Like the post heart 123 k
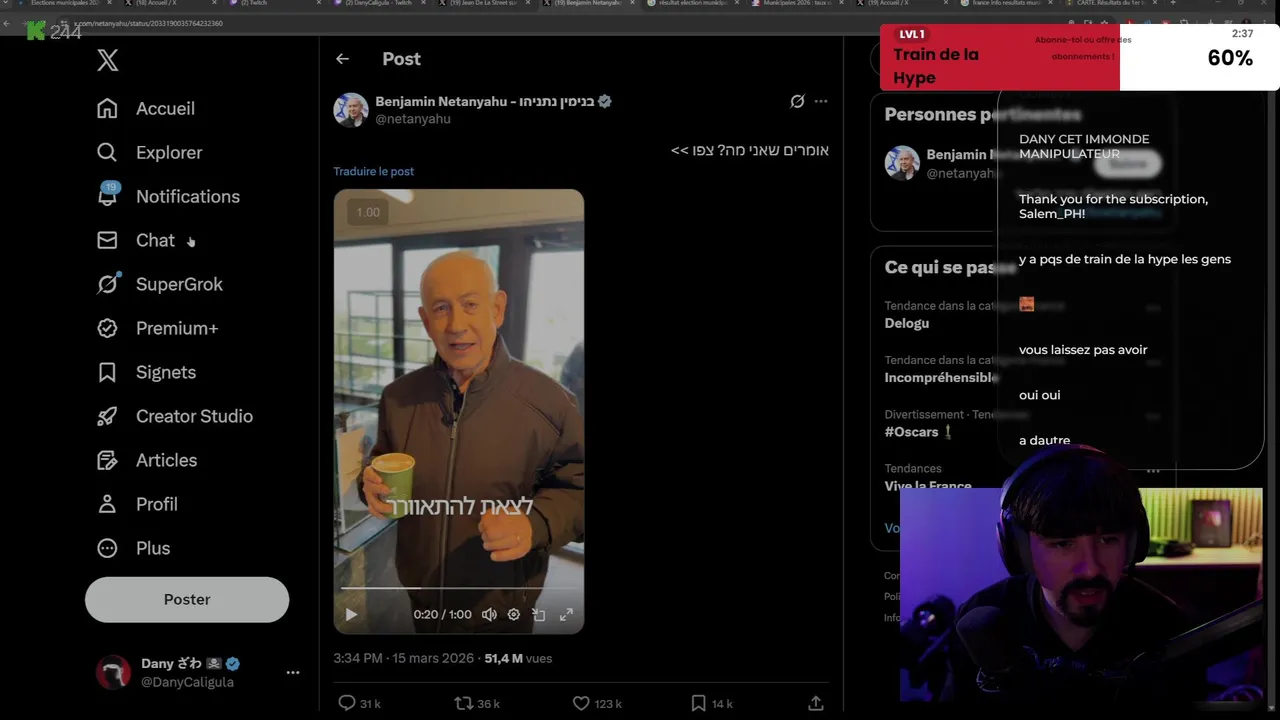 [581, 703]
